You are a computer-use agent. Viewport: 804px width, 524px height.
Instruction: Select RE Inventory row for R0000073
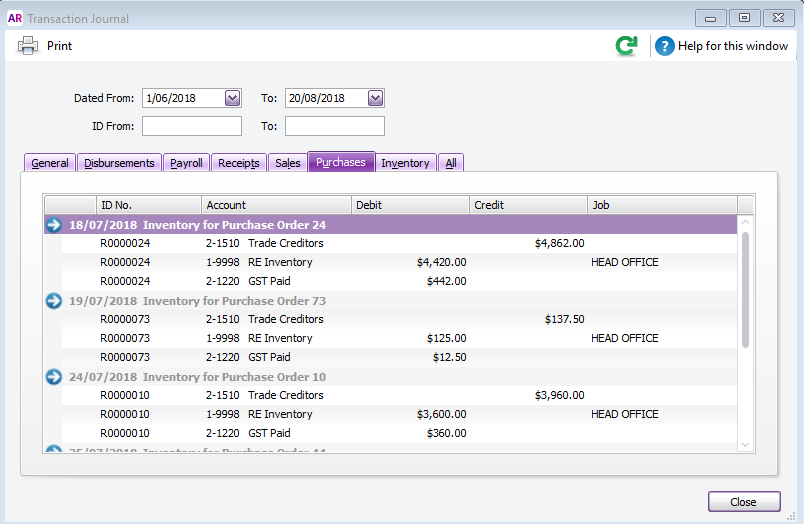(399, 338)
